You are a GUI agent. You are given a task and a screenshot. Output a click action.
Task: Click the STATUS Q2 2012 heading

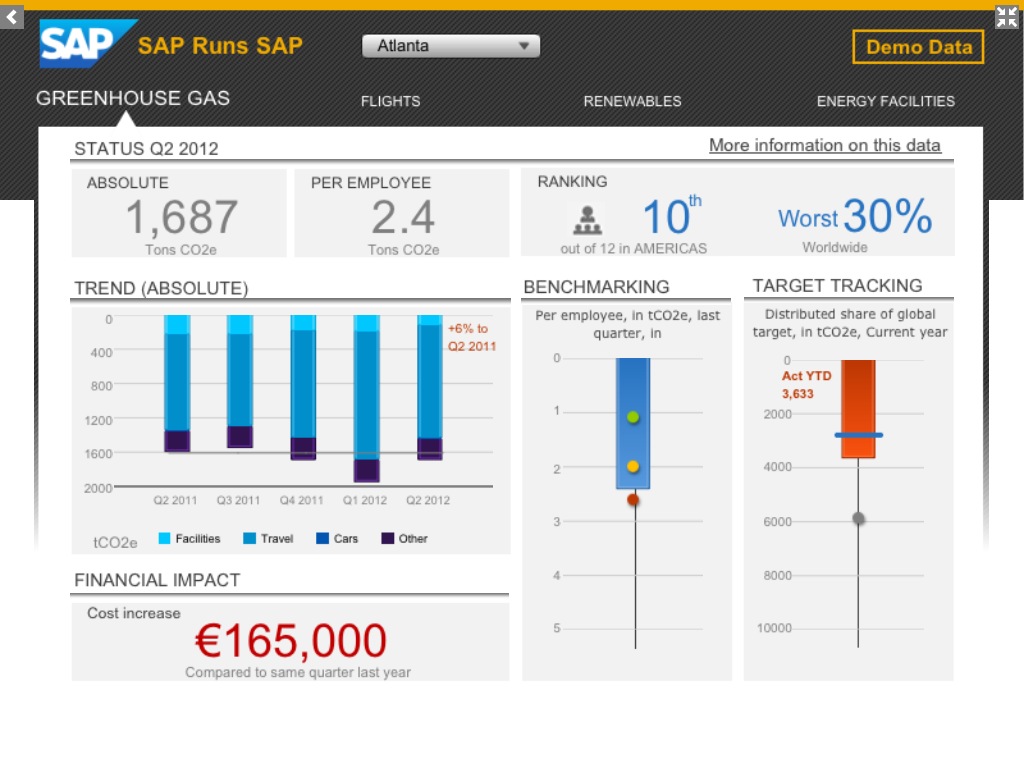pos(146,149)
